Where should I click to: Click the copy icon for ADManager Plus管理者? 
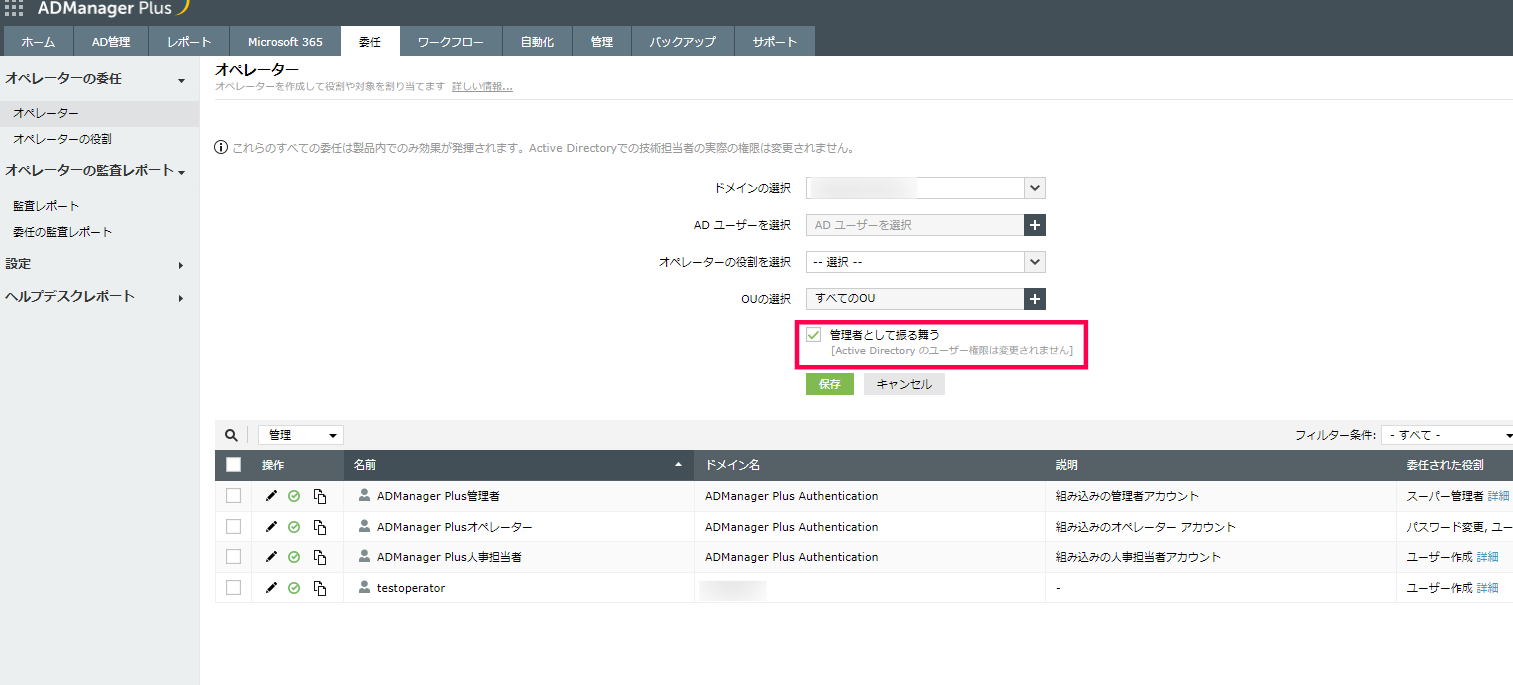pyautogui.click(x=320, y=496)
